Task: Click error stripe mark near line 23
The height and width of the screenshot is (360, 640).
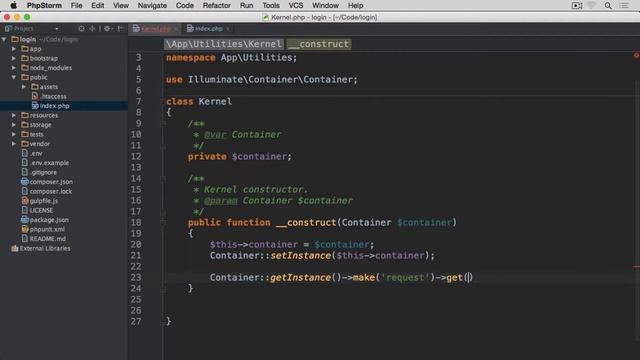Action: tap(636, 267)
